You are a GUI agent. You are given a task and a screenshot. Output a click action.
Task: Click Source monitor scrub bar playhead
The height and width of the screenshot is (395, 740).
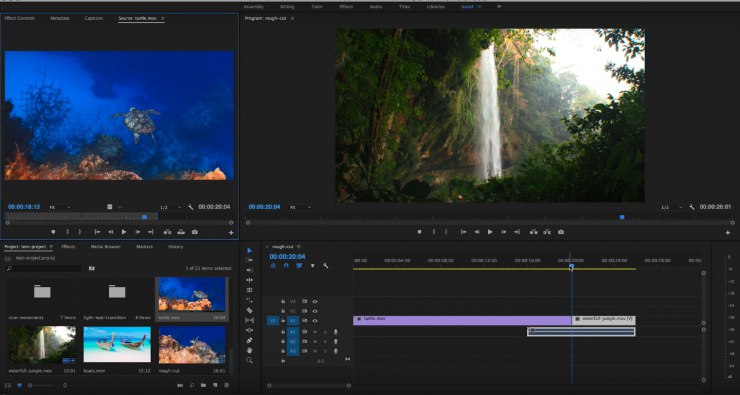144,217
